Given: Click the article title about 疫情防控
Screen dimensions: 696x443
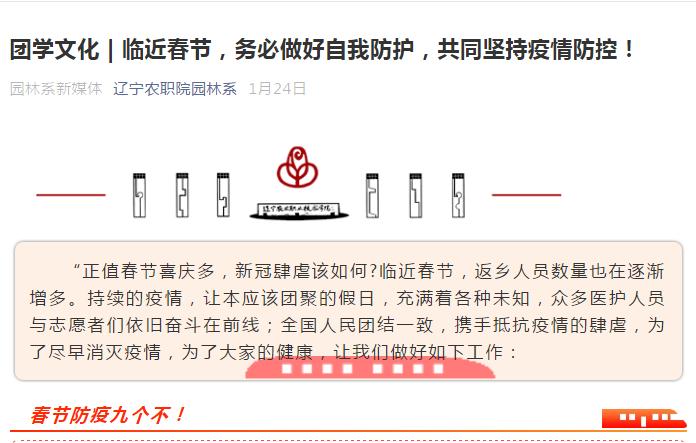Looking at the screenshot, I should (x=323, y=49).
